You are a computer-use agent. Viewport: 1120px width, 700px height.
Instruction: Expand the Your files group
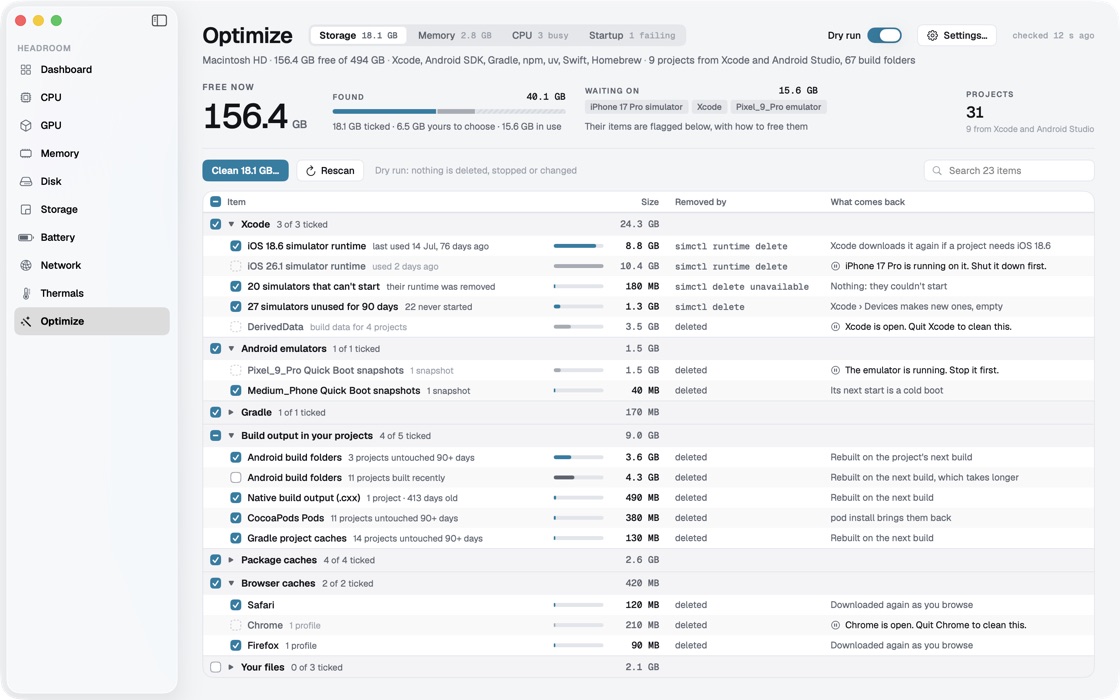point(231,667)
